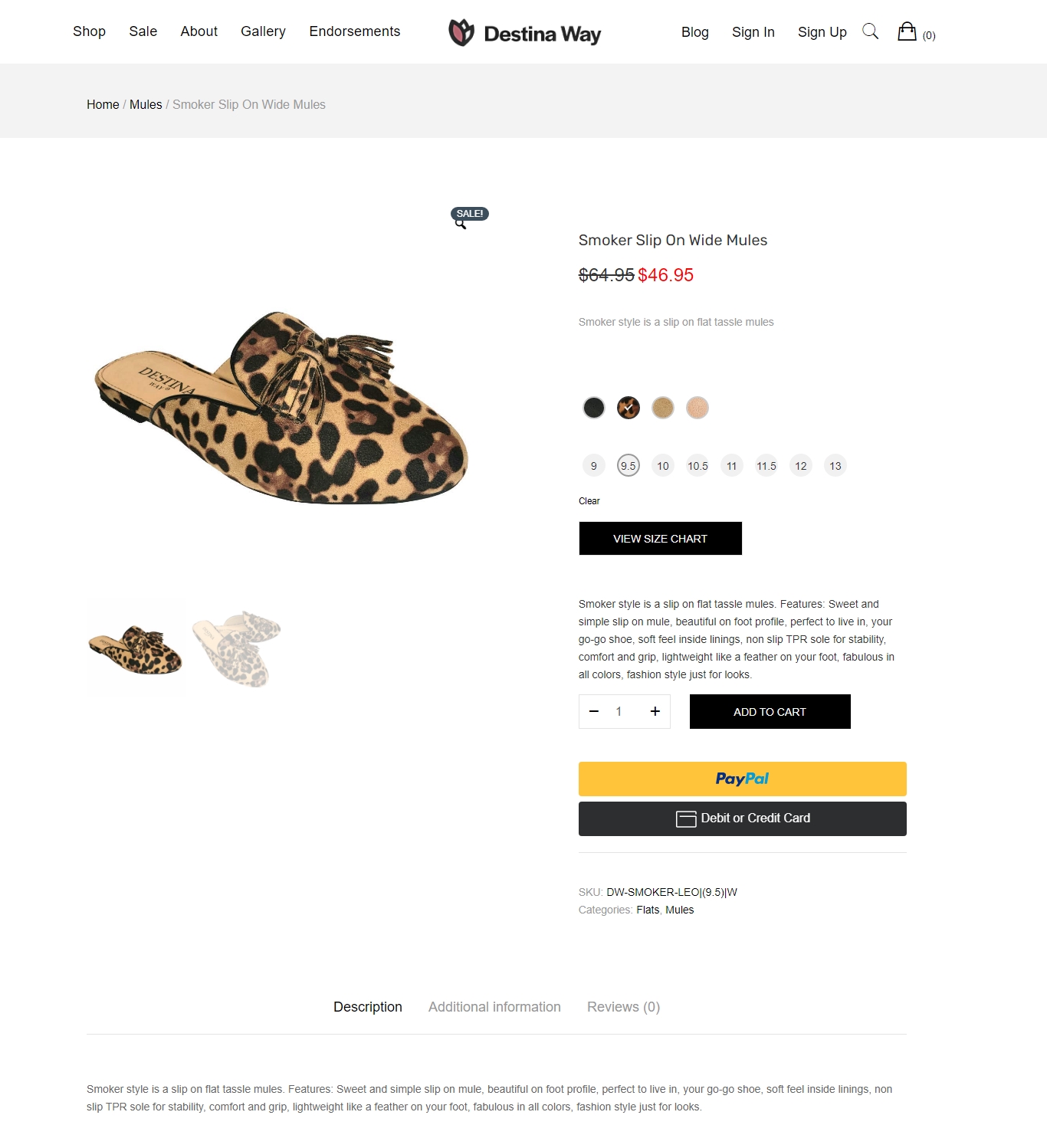The width and height of the screenshot is (1047, 1148).
Task: Open the shopping bag cart icon
Action: tap(907, 31)
